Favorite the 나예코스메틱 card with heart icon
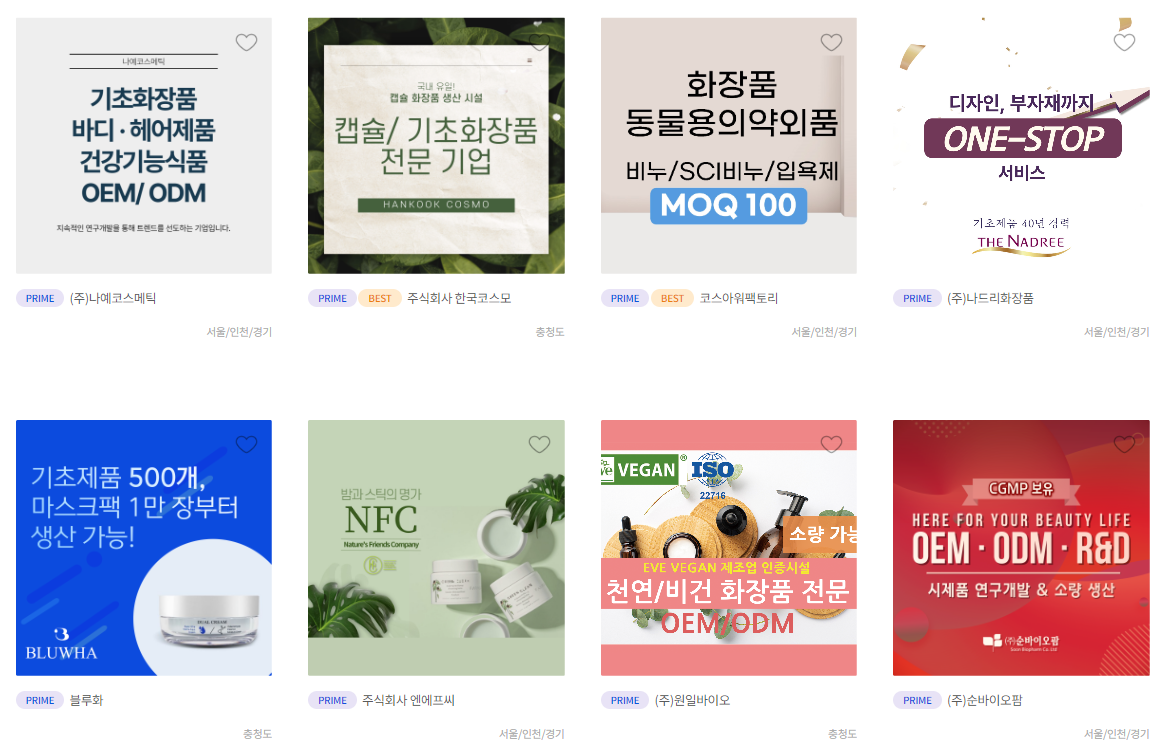 click(247, 42)
